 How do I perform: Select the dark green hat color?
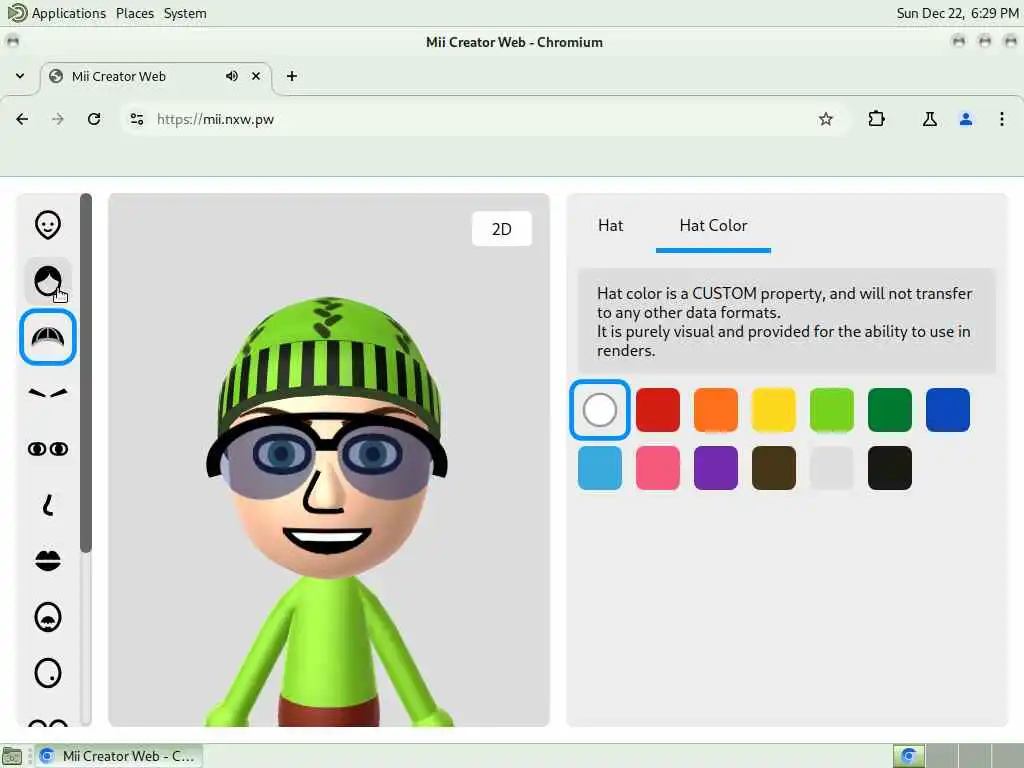pyautogui.click(x=889, y=410)
